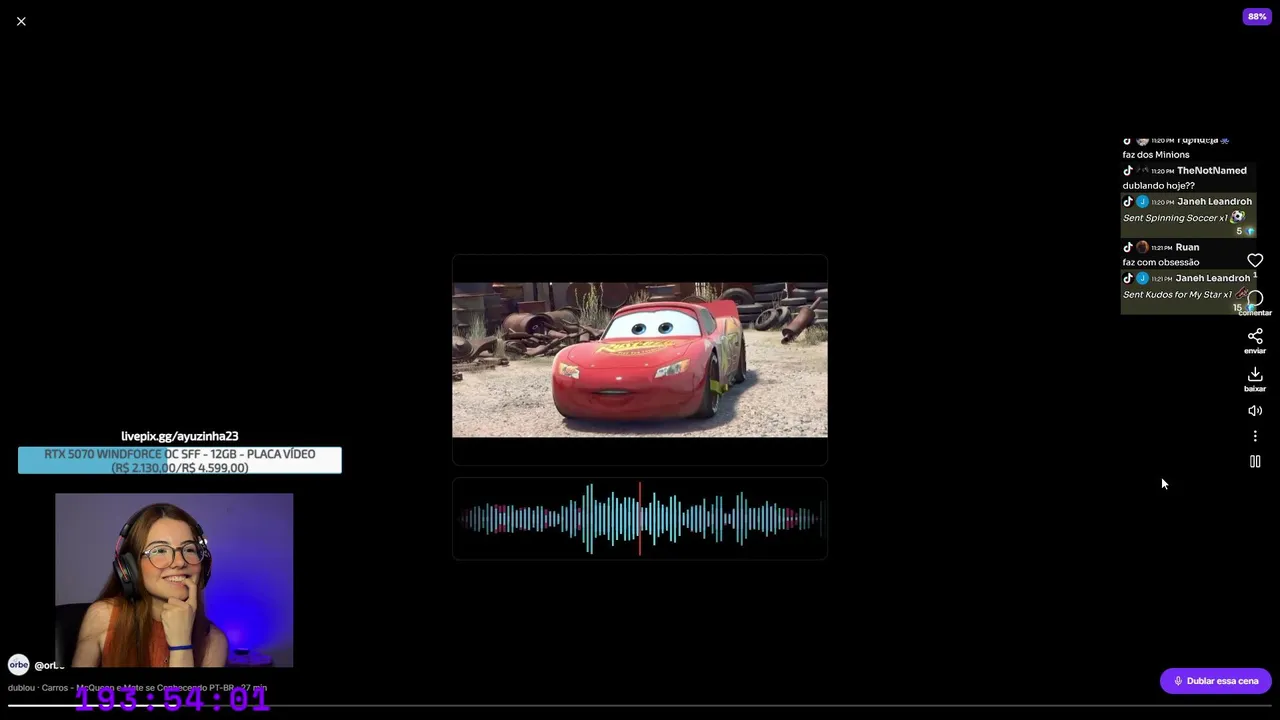Click the 88% badge in the corner

1257,17
